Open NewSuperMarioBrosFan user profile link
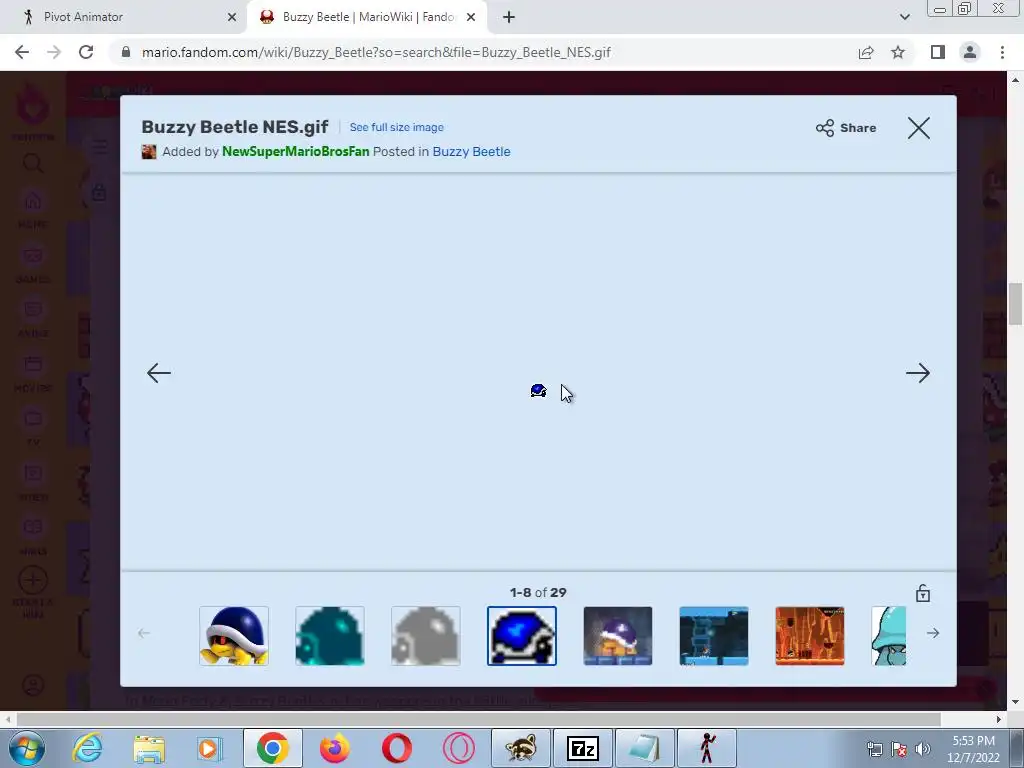This screenshot has height=768, width=1024. coord(295,152)
